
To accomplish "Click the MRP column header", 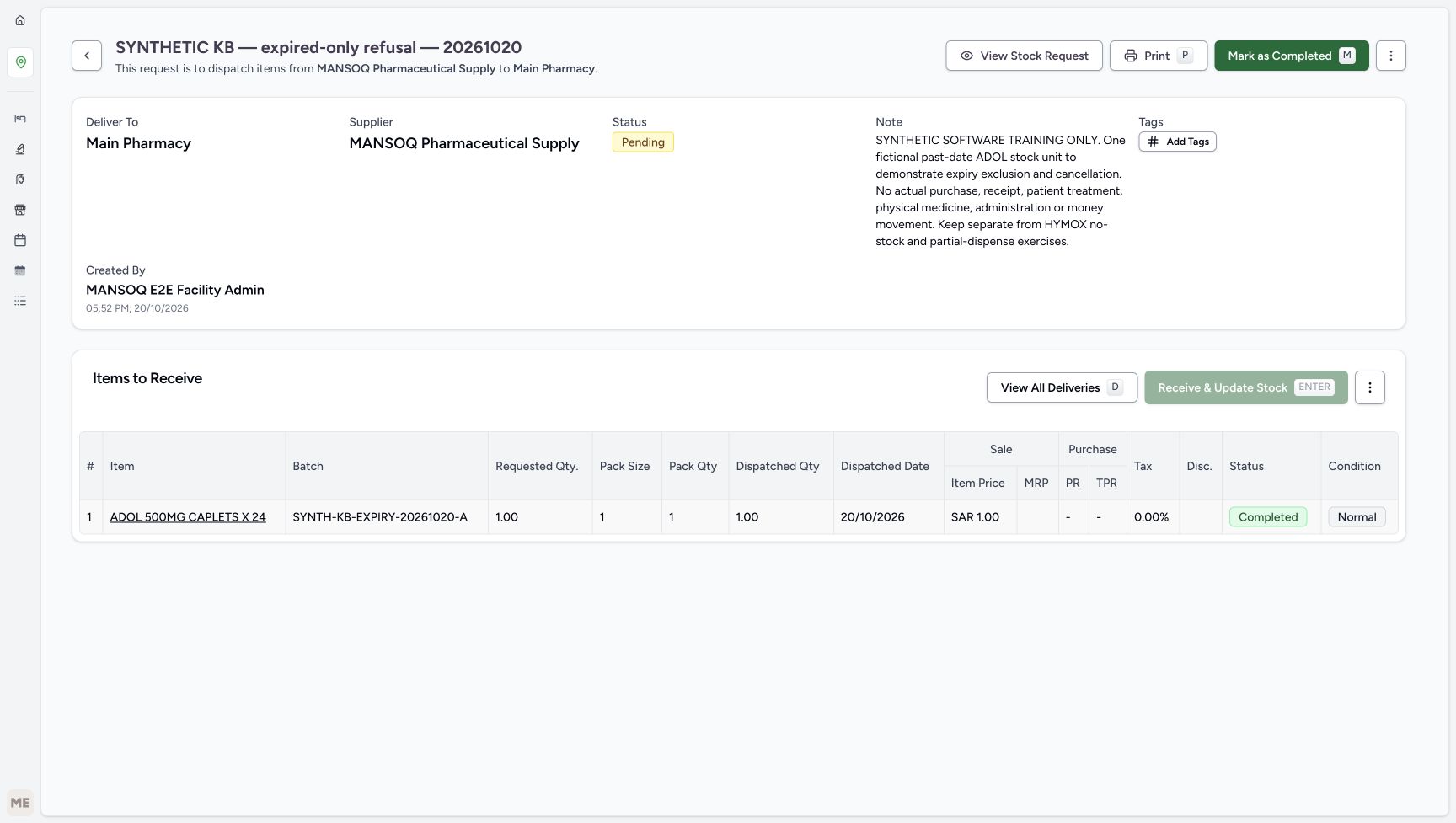I will click(x=1036, y=483).
